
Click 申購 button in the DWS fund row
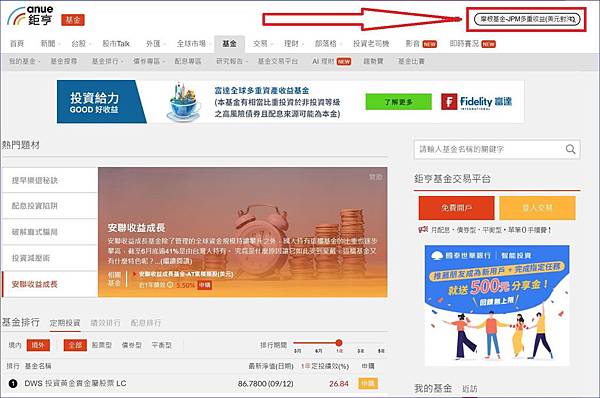368,383
